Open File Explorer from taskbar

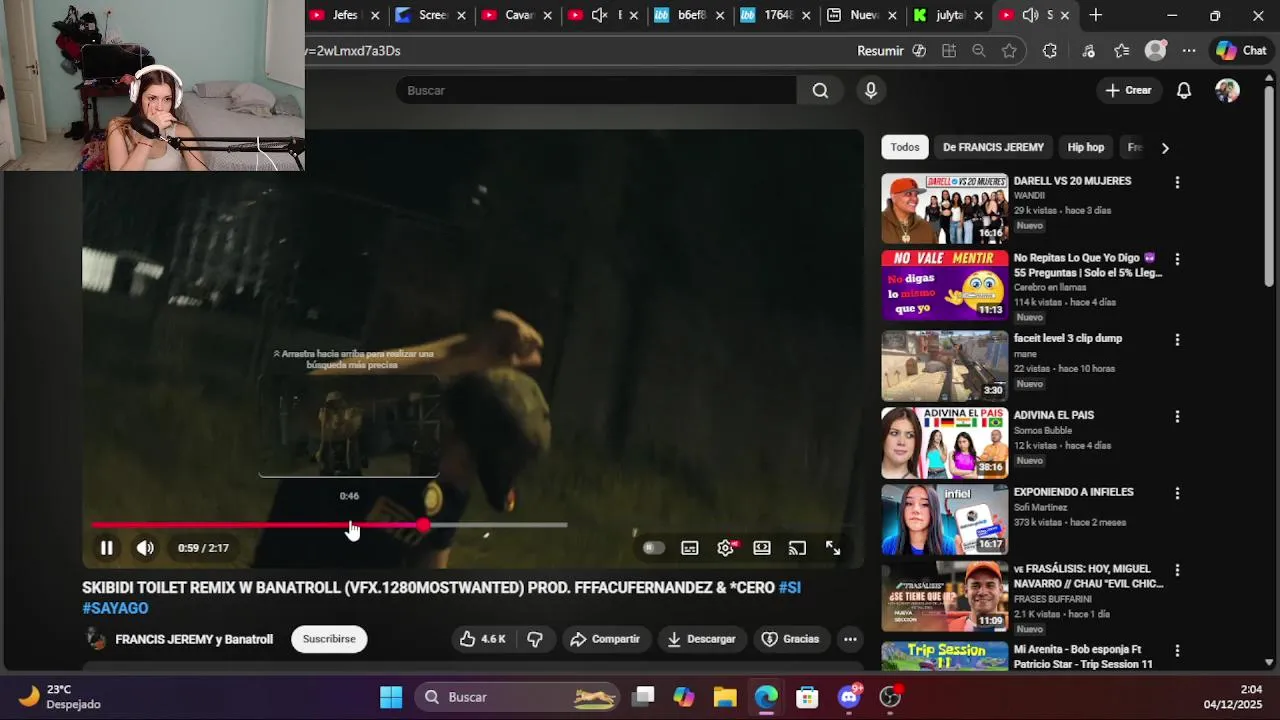click(725, 697)
